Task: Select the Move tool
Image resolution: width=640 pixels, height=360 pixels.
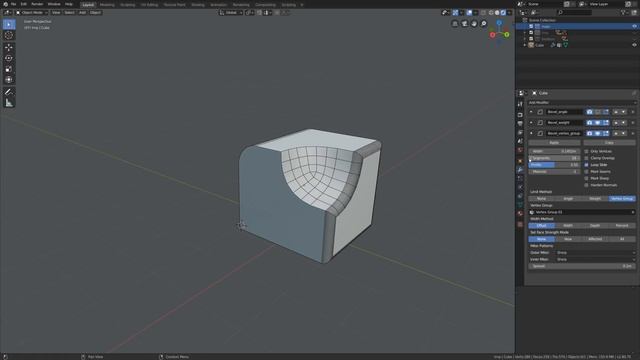Action: click(9, 47)
